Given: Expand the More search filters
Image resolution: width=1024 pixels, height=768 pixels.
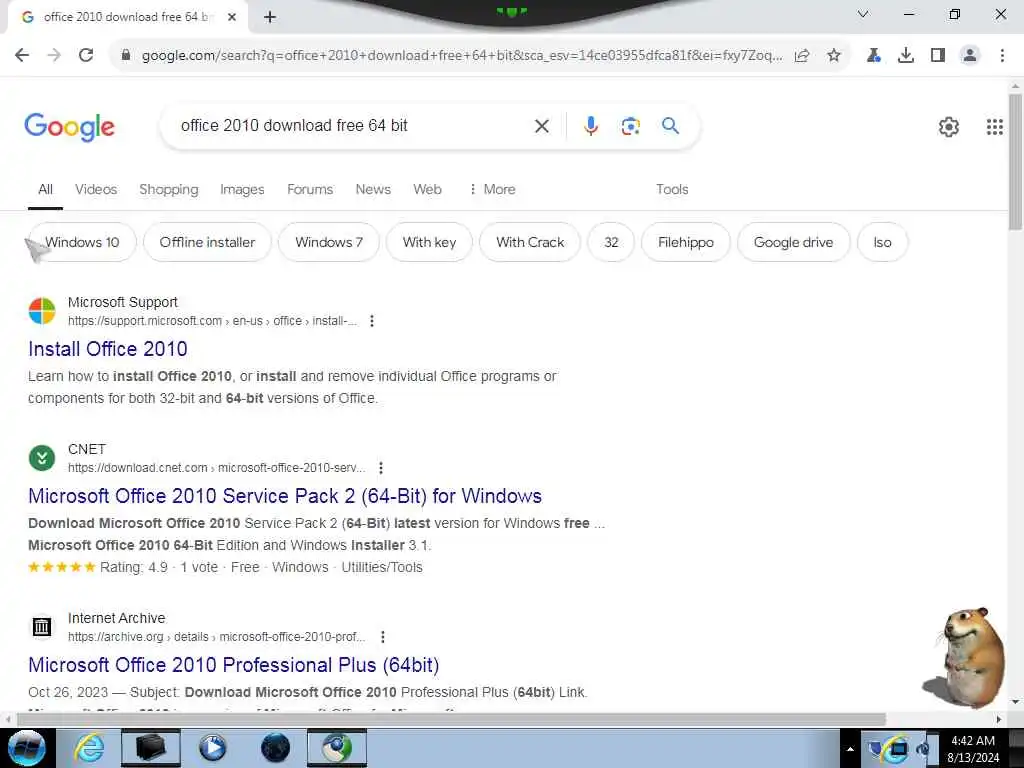Looking at the screenshot, I should click(x=492, y=189).
